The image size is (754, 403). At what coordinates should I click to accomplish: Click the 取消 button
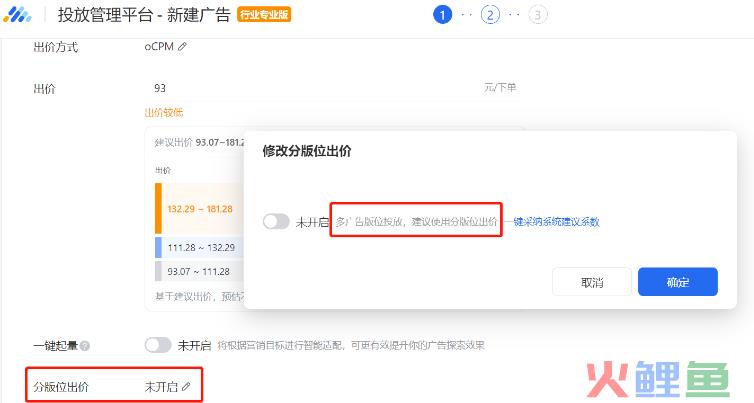coord(591,282)
